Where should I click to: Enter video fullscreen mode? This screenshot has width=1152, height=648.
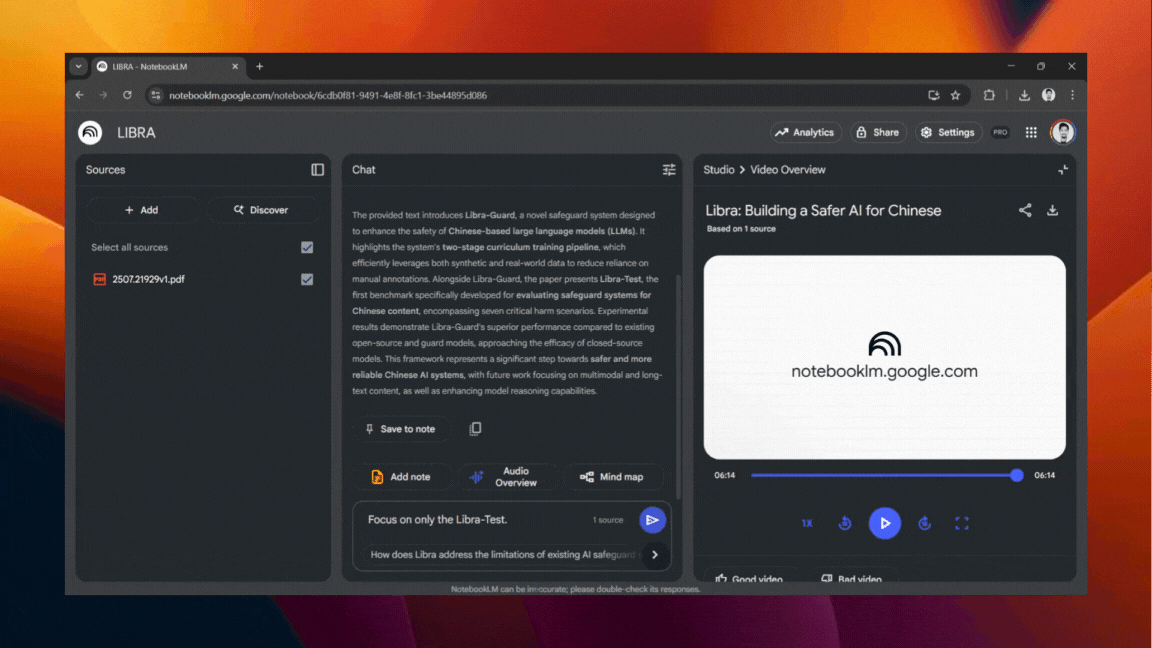962,523
